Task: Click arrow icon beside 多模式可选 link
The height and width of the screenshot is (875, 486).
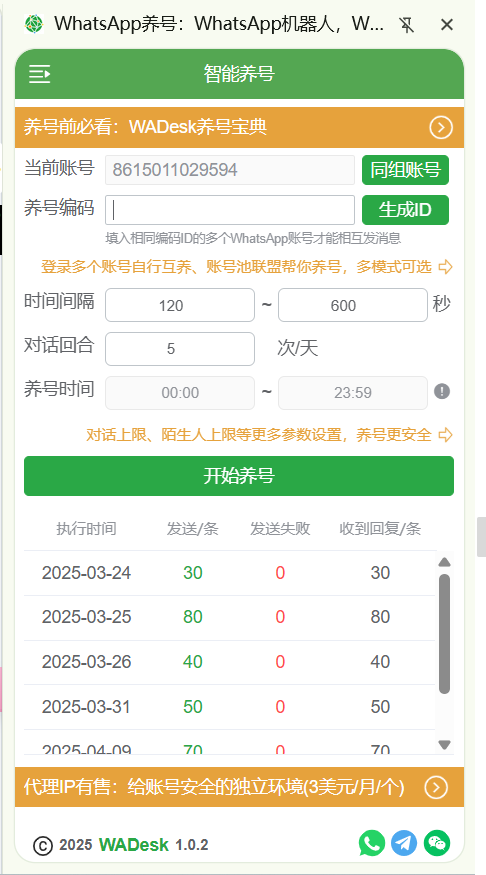Action: coord(445,267)
